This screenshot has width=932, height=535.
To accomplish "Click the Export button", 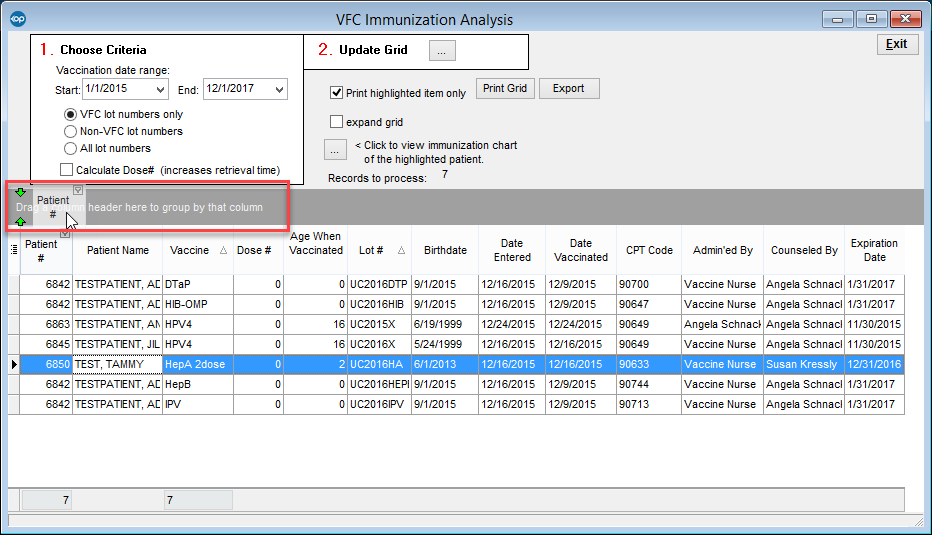I will coord(568,88).
